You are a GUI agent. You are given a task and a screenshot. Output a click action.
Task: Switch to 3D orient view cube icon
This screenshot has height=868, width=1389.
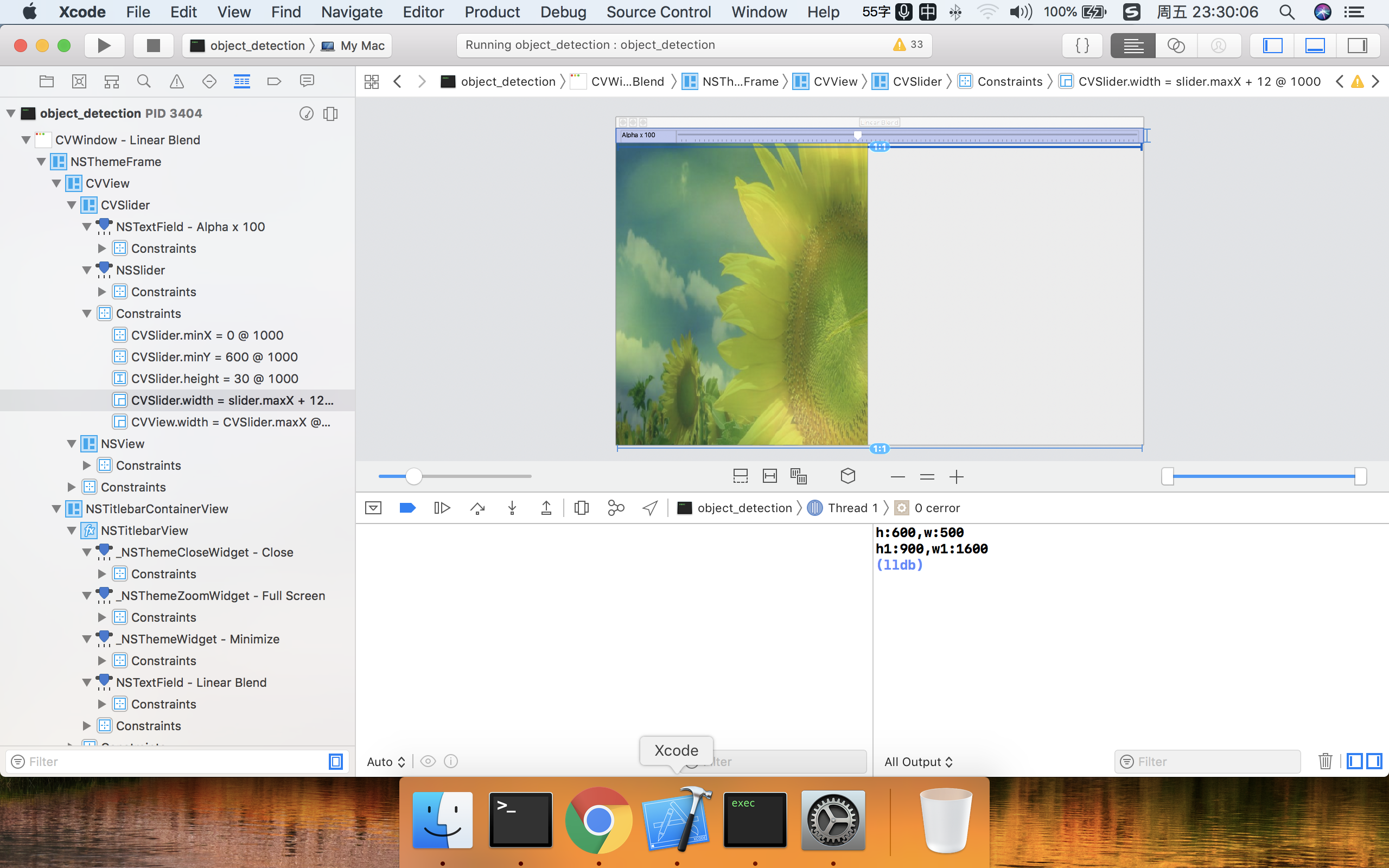(848, 476)
